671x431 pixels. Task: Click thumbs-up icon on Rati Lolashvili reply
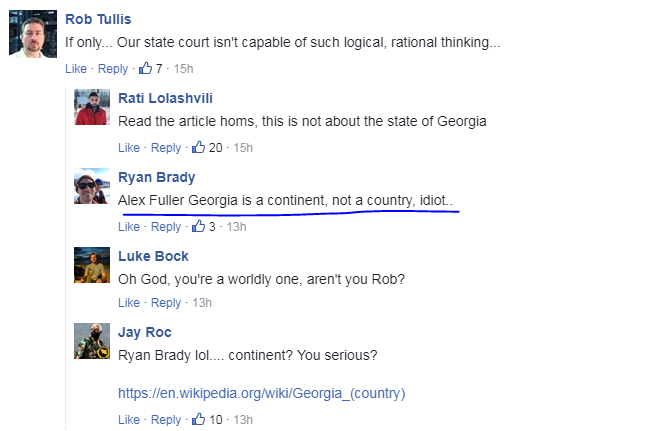click(x=199, y=147)
